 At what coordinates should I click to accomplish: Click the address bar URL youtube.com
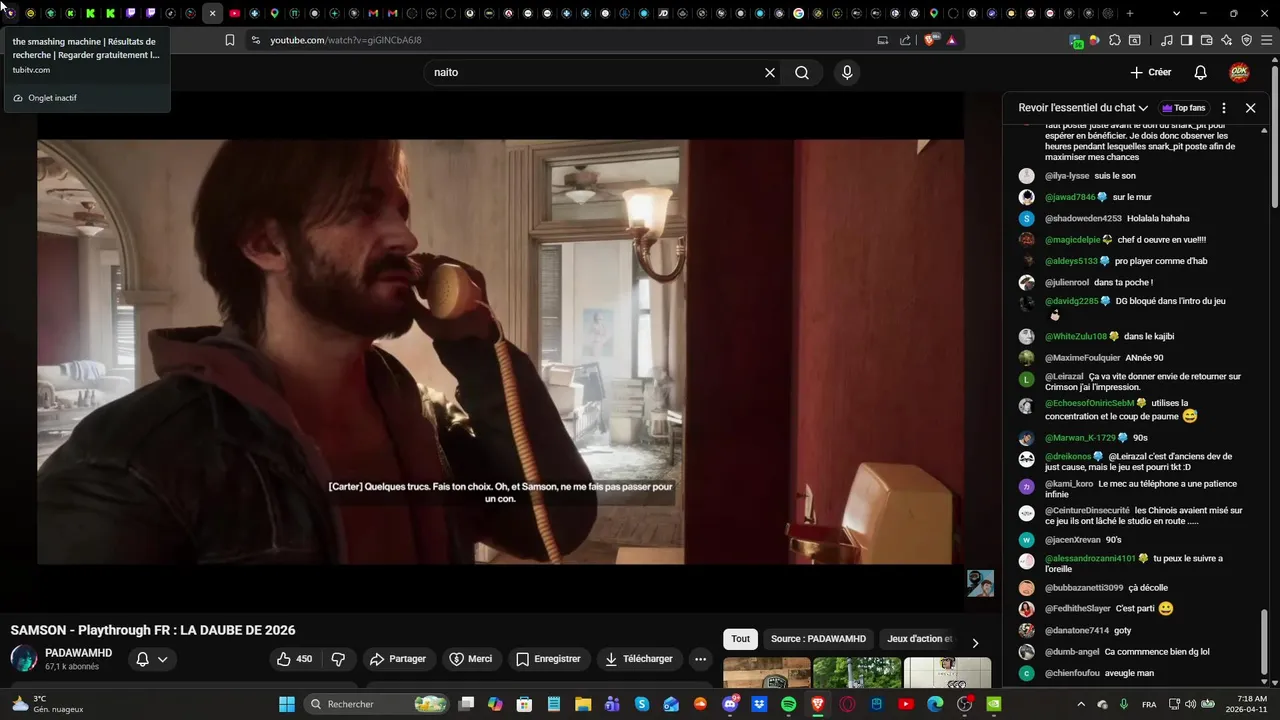click(x=345, y=40)
